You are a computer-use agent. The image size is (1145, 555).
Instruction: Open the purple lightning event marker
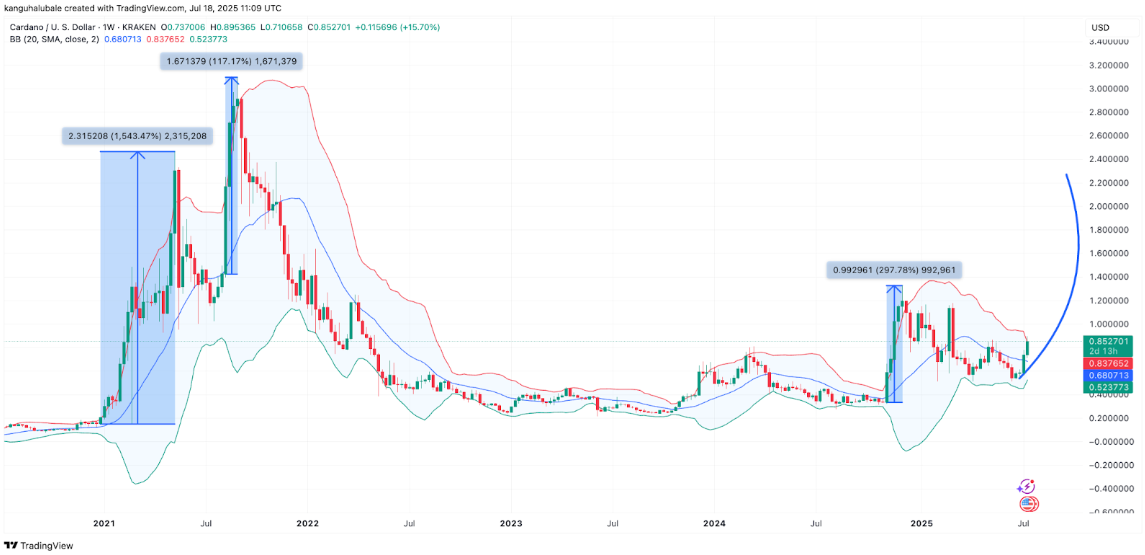coord(1027,486)
